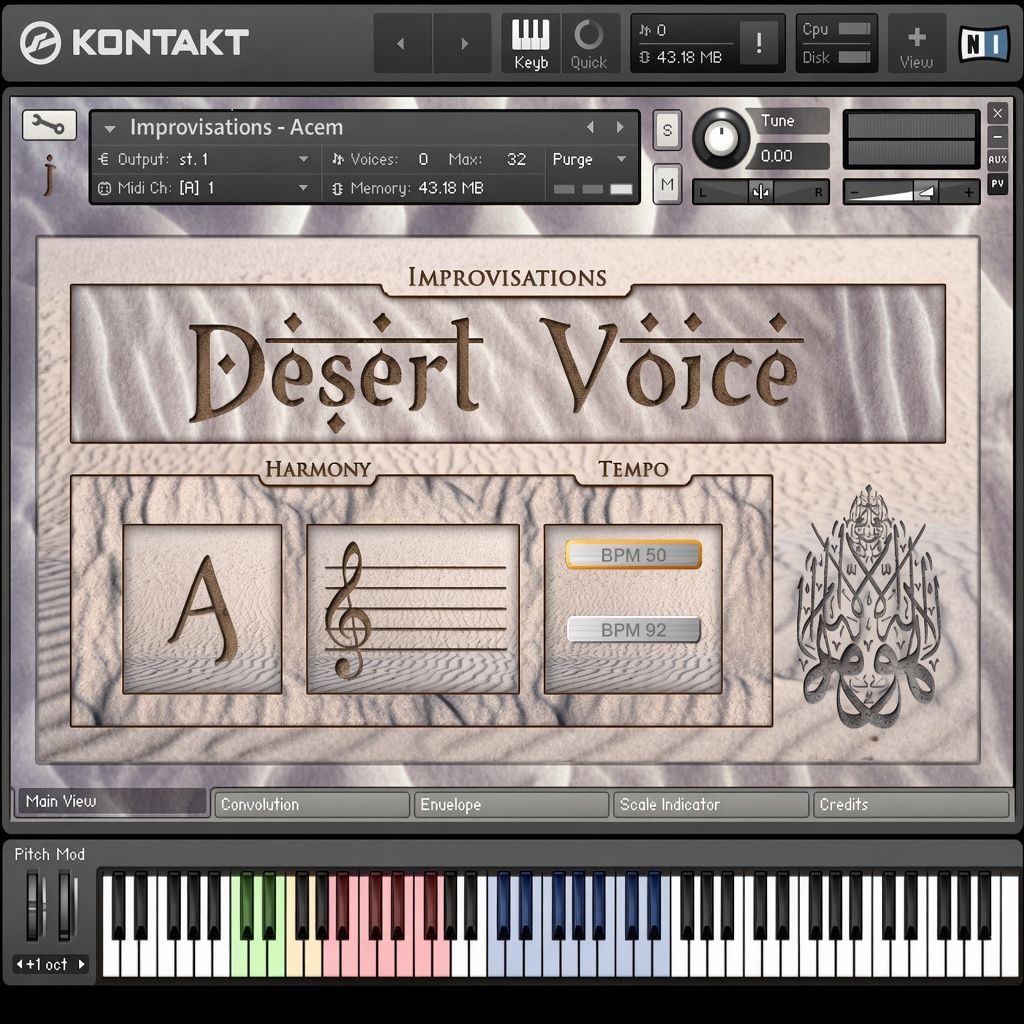Screen dimensions: 1024x1024
Task: Open the Purge dropdown menu
Action: [x=590, y=159]
